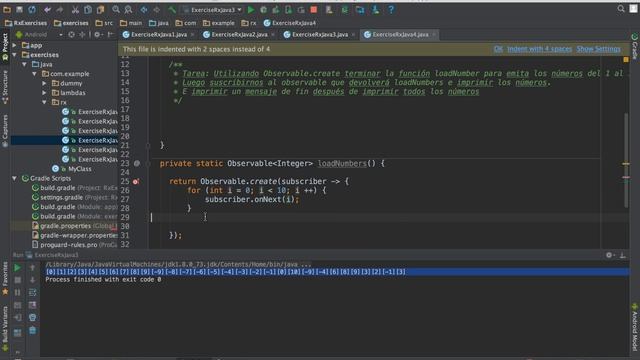The image size is (640, 360).
Task: Toggle breakpoint on line 25
Action: click(136, 181)
